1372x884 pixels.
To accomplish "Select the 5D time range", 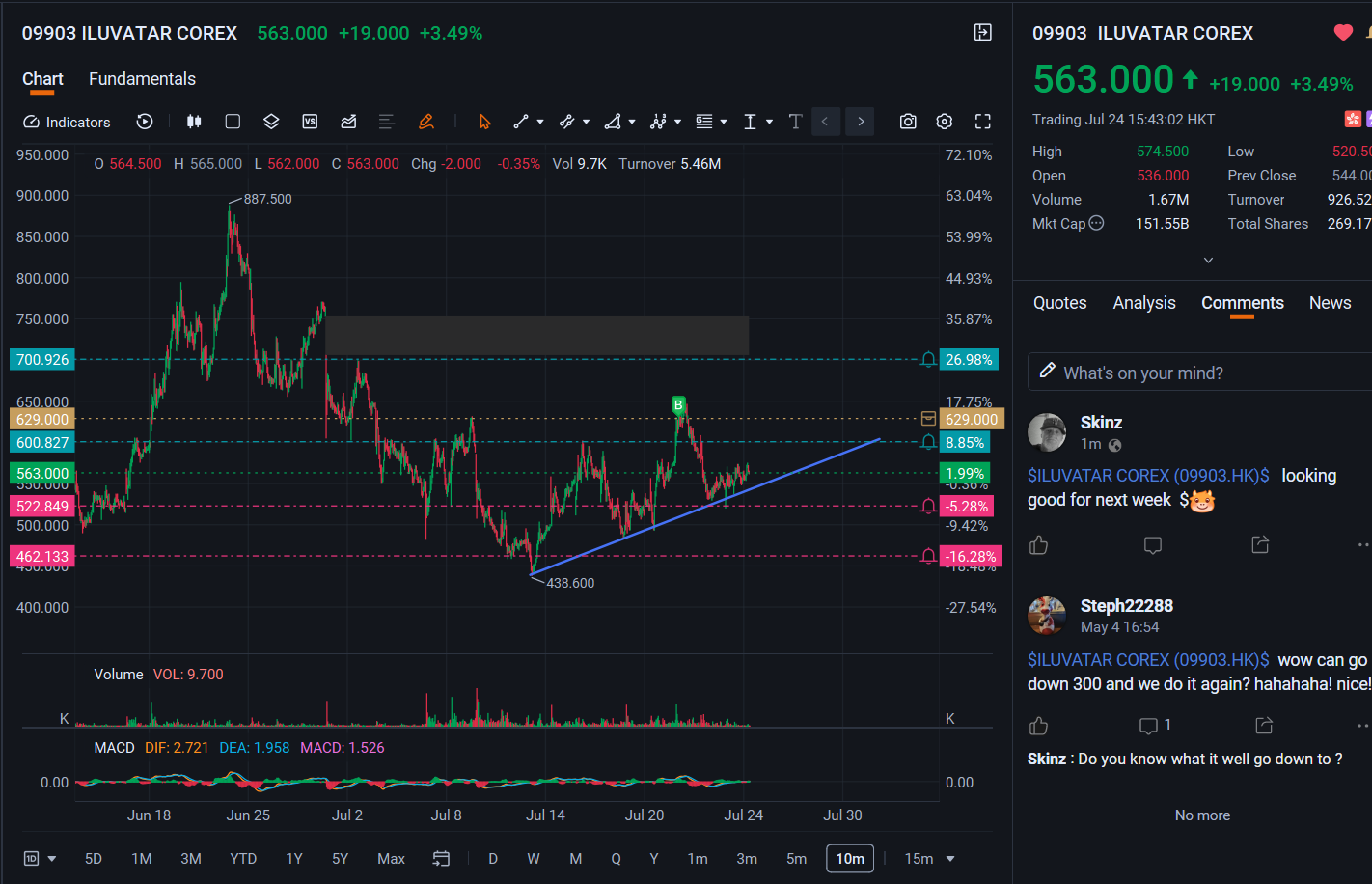I will 94,859.
